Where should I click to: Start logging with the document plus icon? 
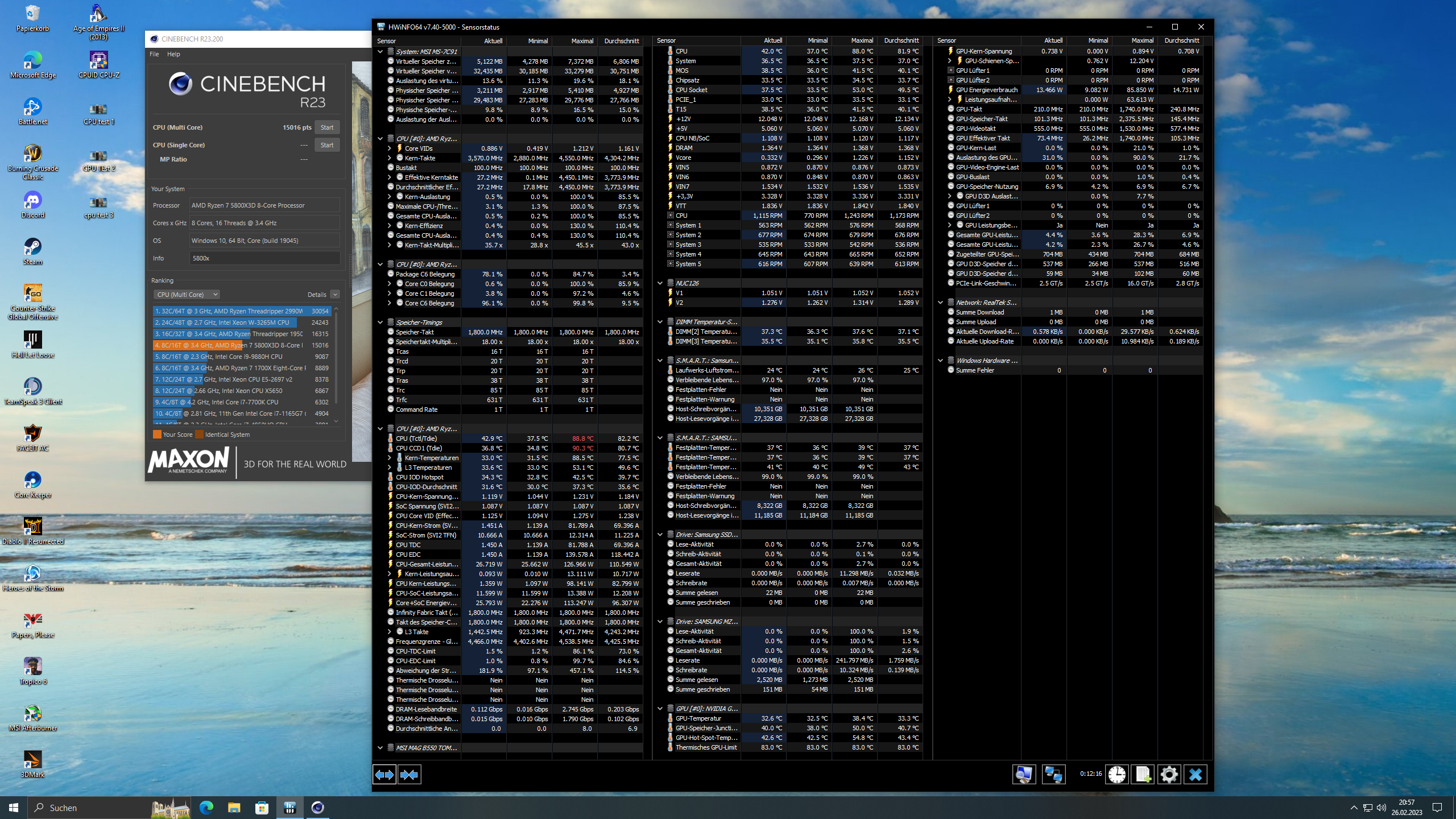[1143, 774]
